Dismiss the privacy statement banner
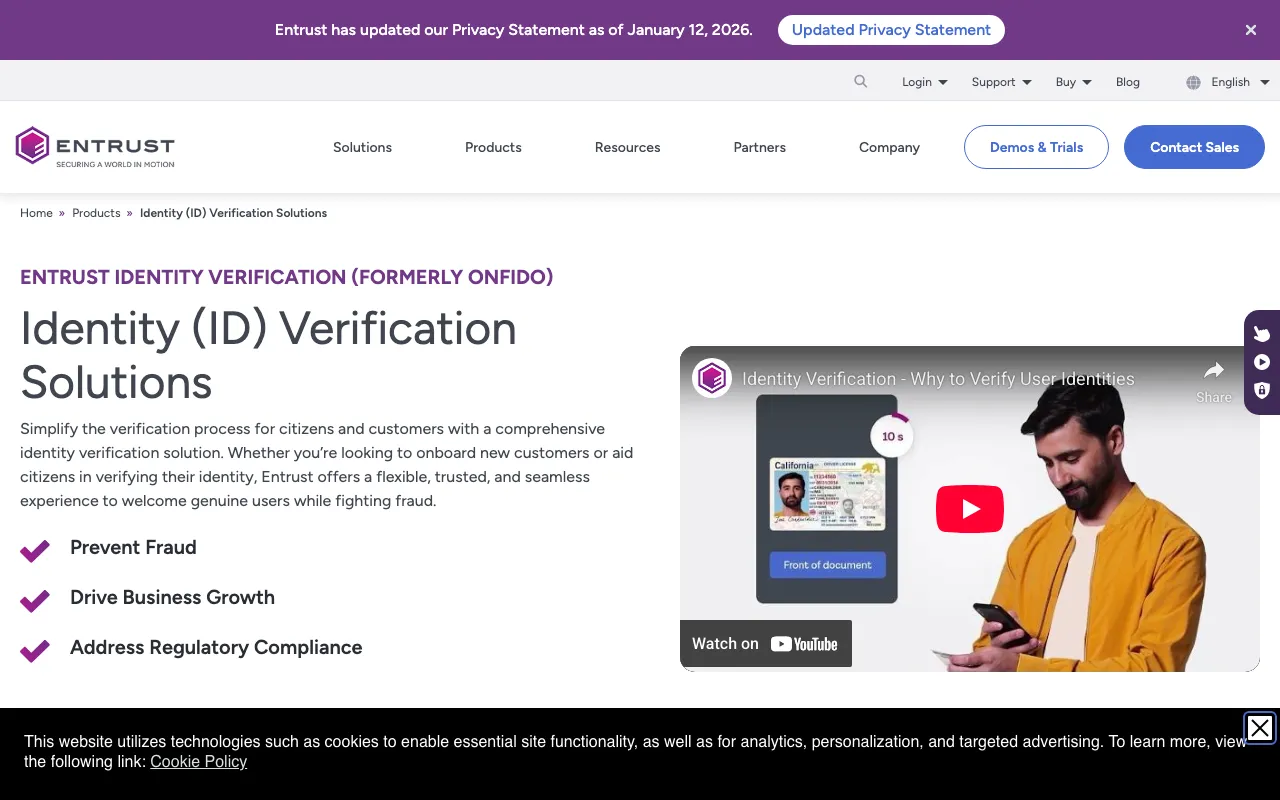Screen dimensions: 1280x800 point(1251,30)
